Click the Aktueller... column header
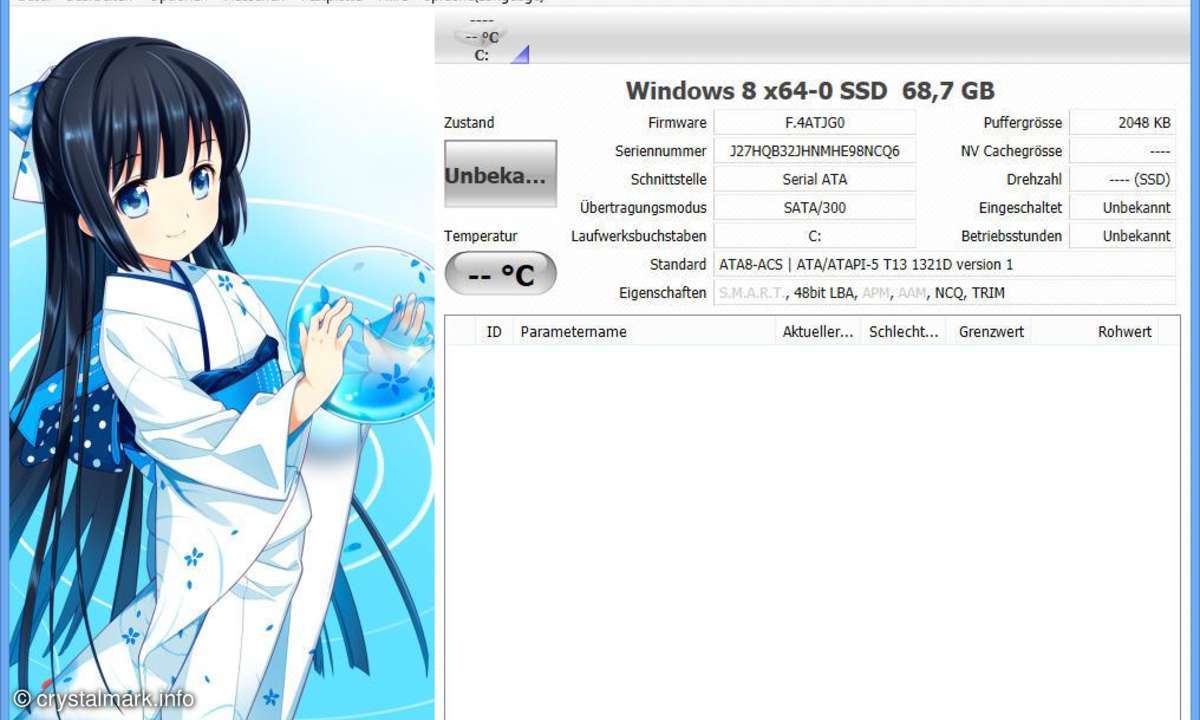This screenshot has height=720, width=1200. pos(818,332)
